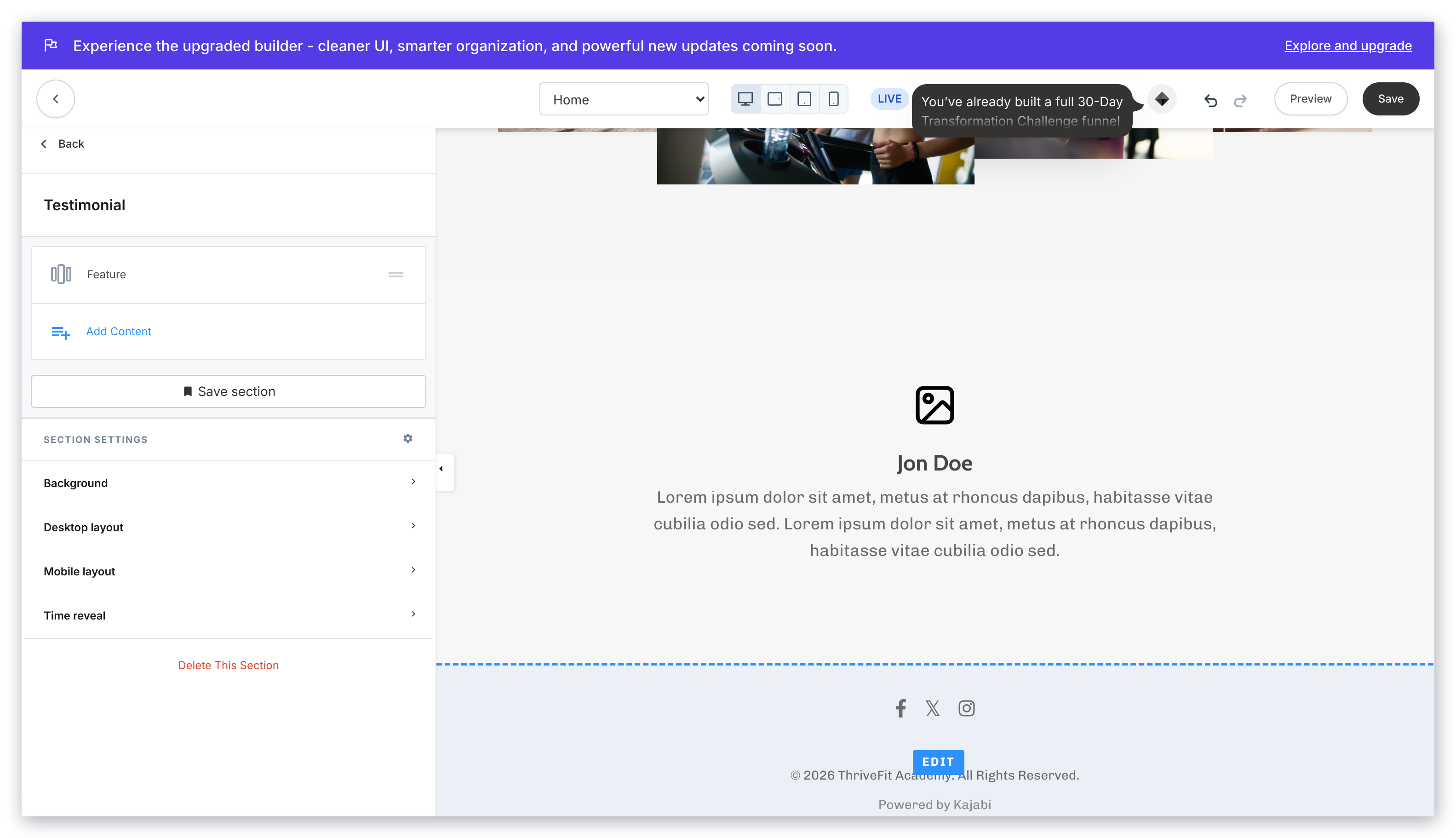The height and width of the screenshot is (838, 1456).
Task: Click the flag icon in upgrade banner
Action: [51, 45]
